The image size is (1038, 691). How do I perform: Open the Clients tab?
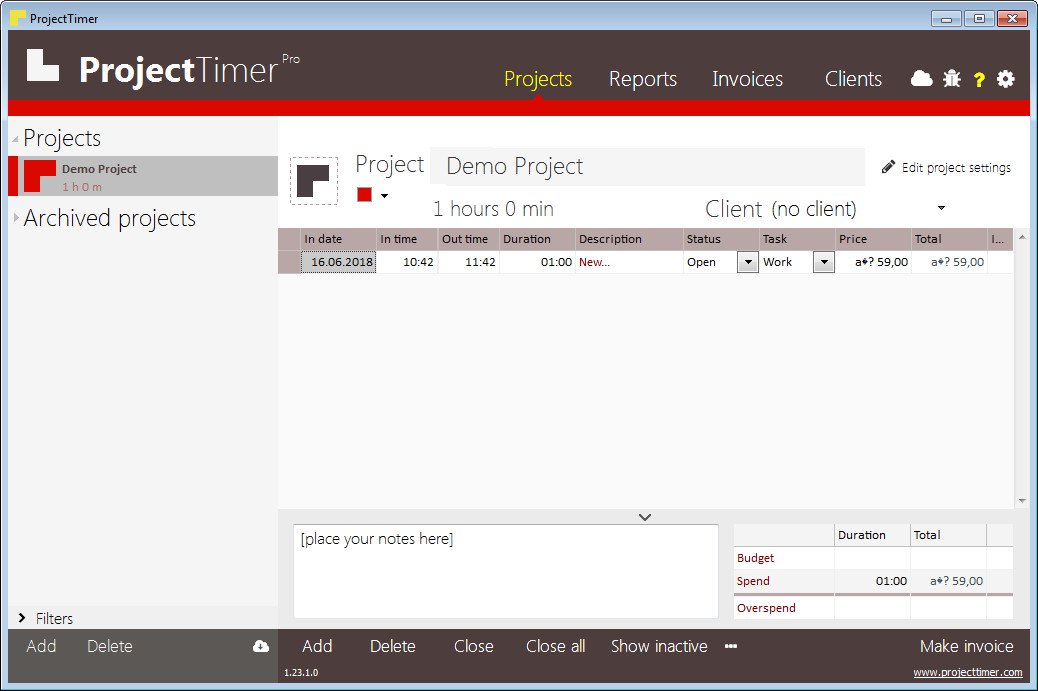click(x=853, y=79)
